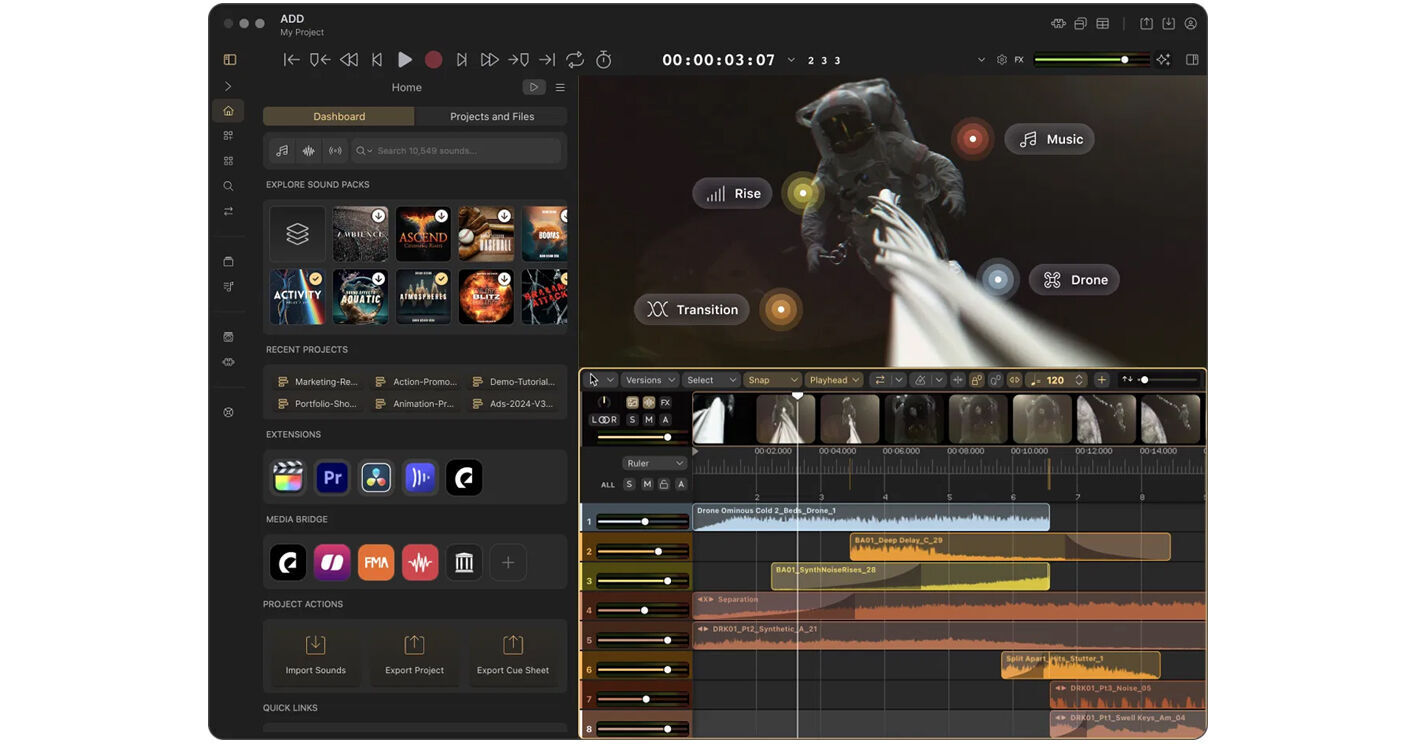Toggle the lock in the ALL tracks row

click(x=664, y=484)
